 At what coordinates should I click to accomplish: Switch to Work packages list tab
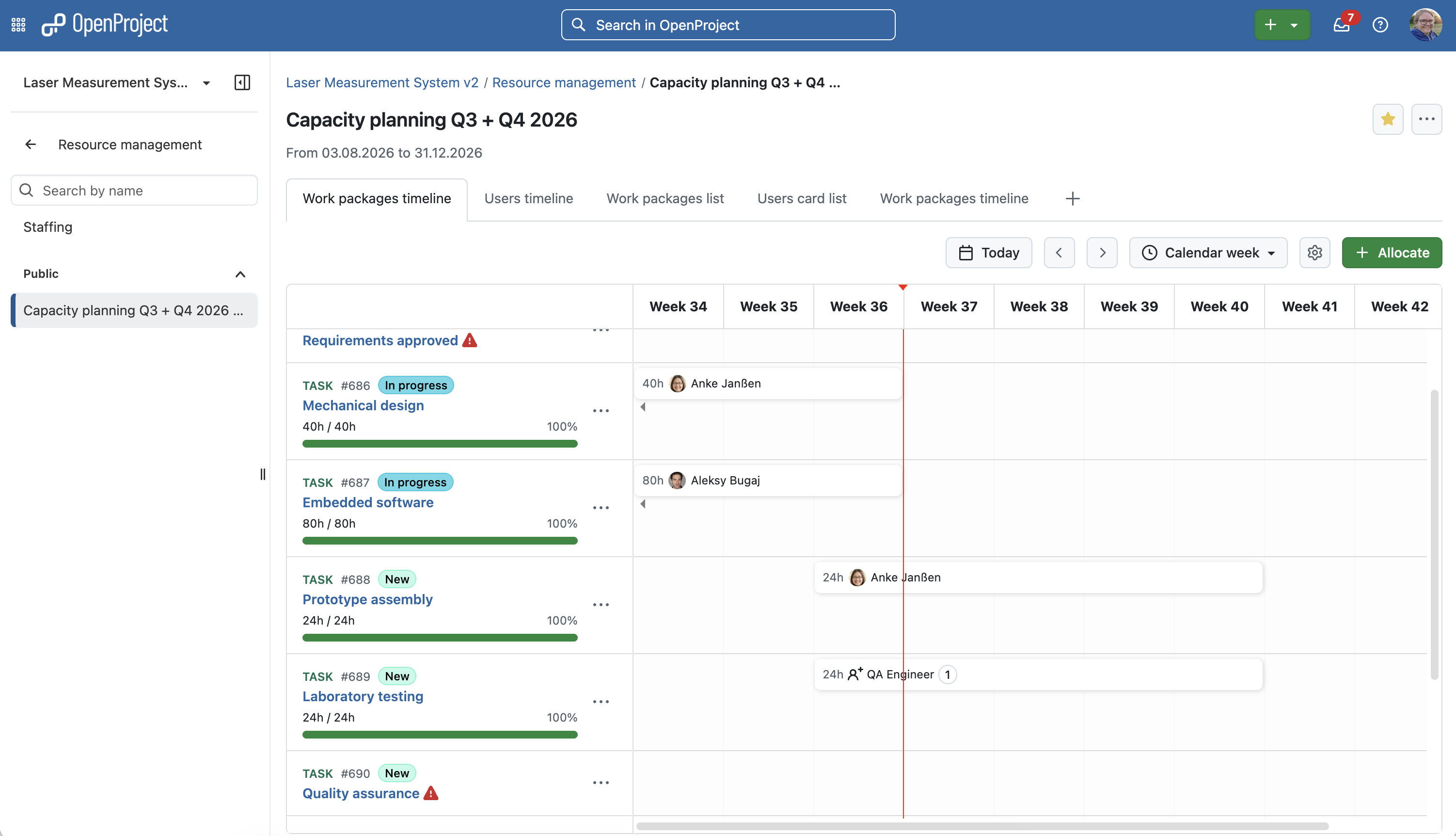665,199
